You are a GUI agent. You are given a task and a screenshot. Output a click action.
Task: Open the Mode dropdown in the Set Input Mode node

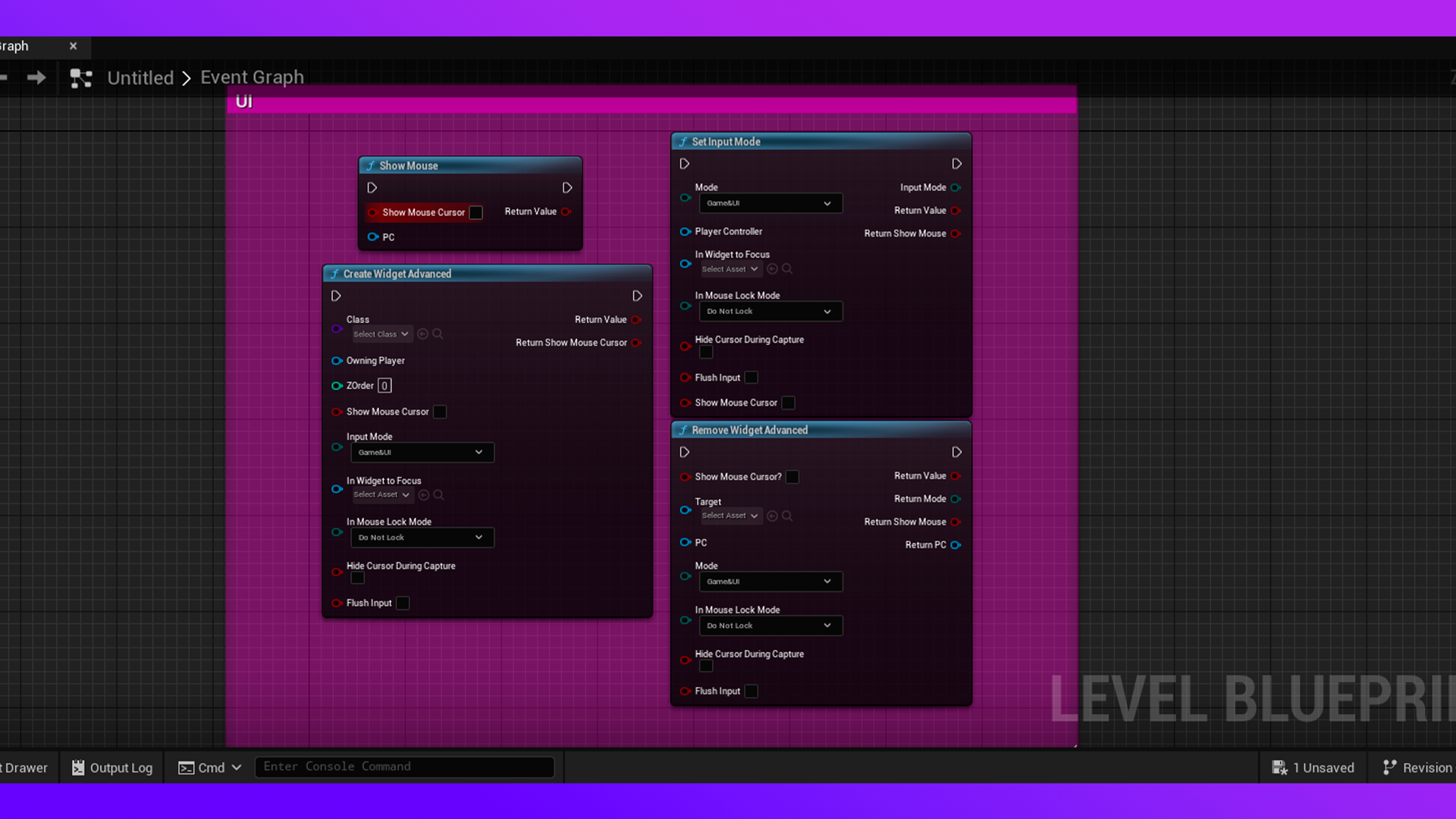coord(770,203)
